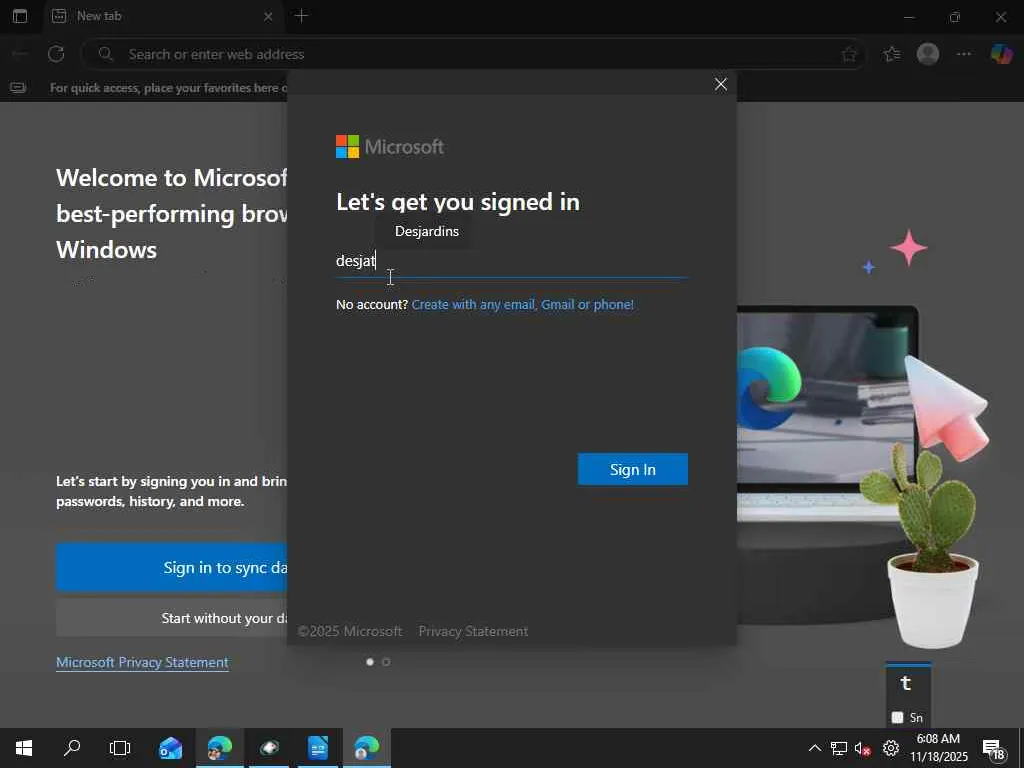Click the Sign In button

click(x=632, y=470)
